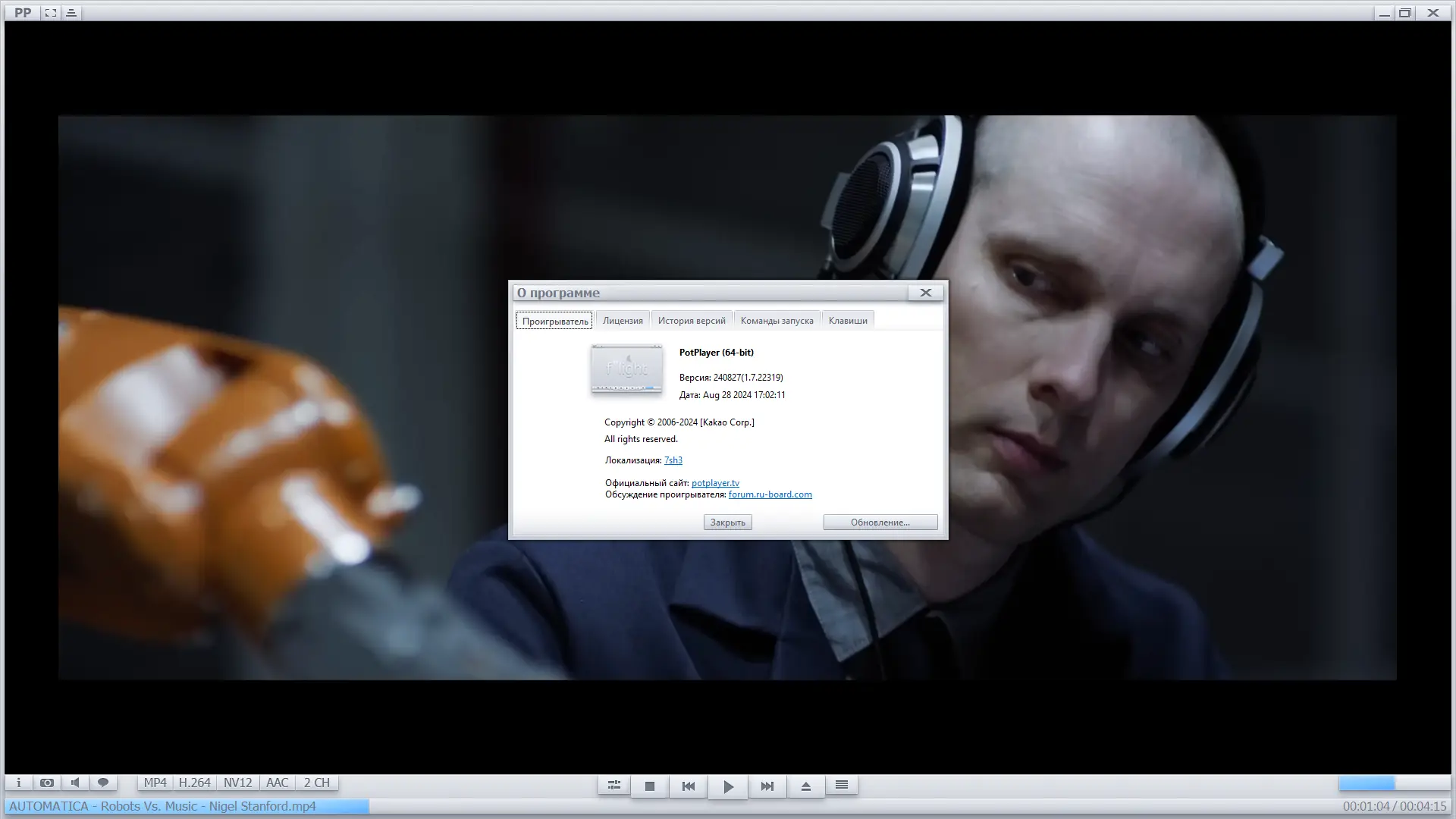Open the control panel equalizer icon
This screenshot has height=819, width=1456.
pos(613,786)
